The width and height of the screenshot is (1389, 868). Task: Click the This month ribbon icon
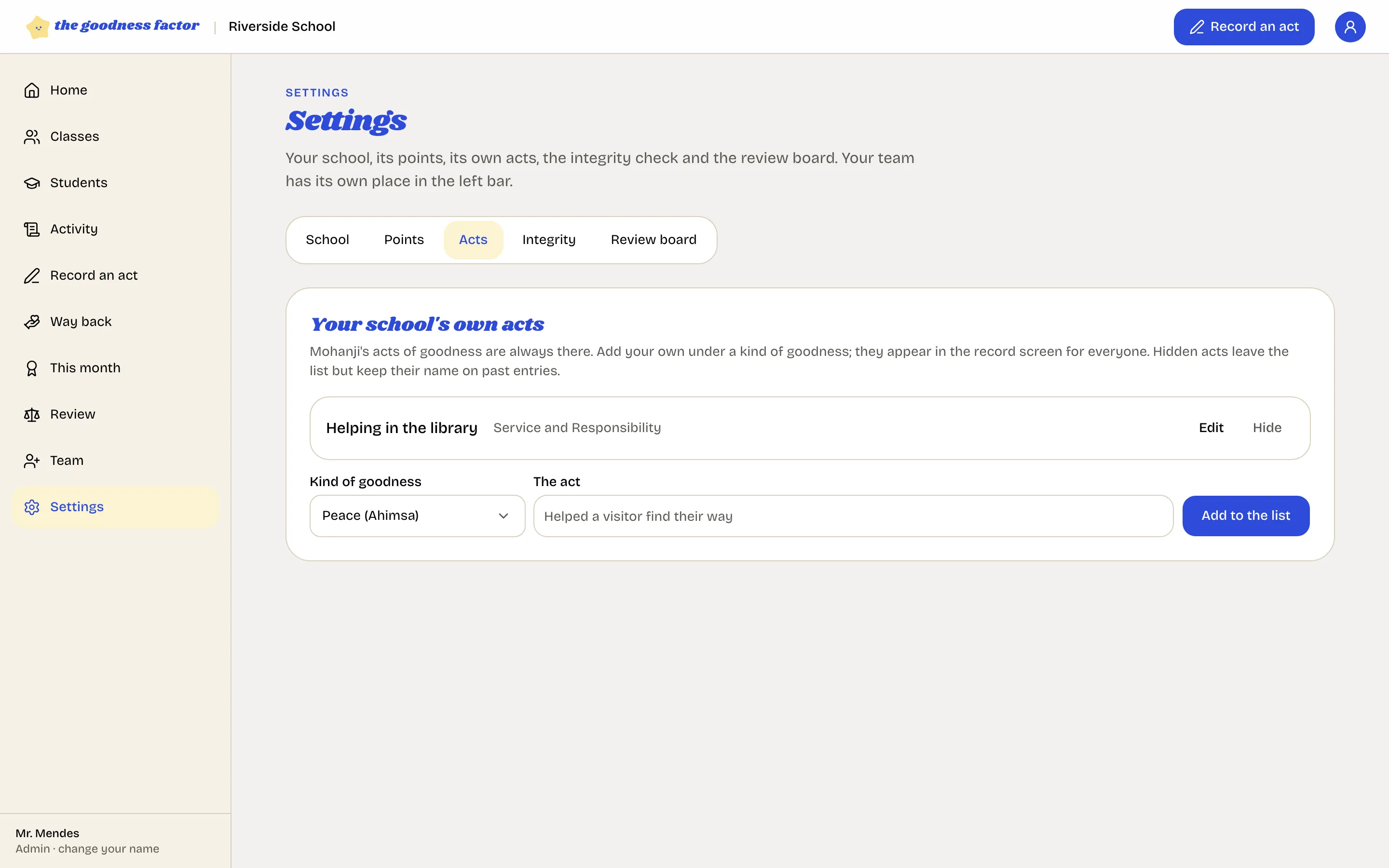click(31, 368)
